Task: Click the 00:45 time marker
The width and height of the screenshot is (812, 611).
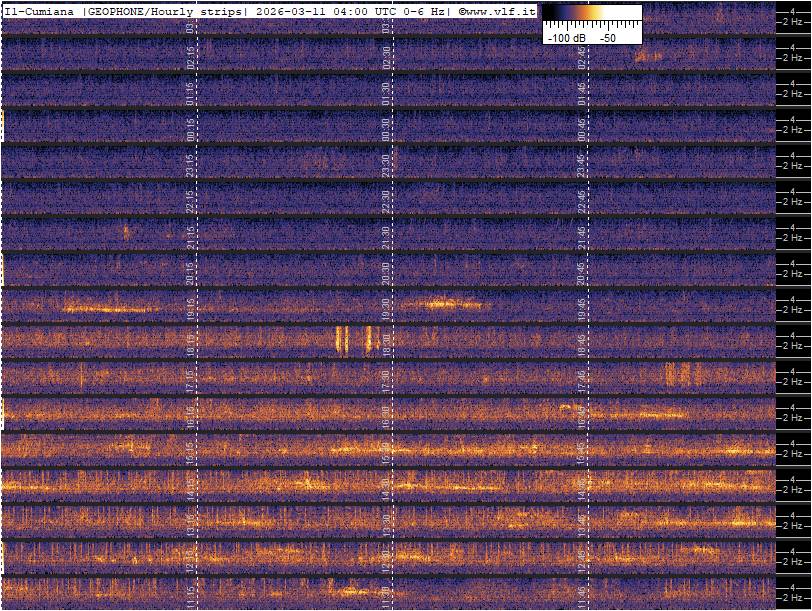Action: coord(581,129)
